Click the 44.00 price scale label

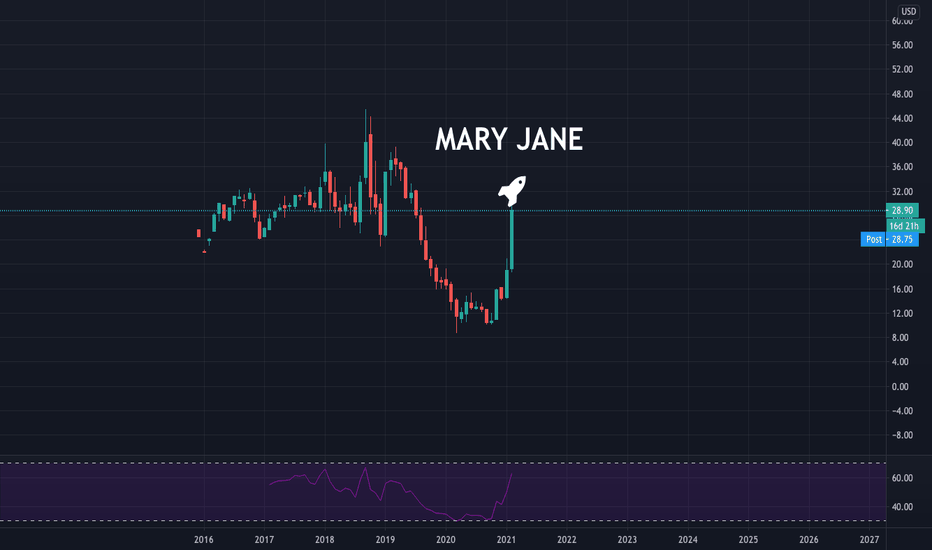coord(902,118)
